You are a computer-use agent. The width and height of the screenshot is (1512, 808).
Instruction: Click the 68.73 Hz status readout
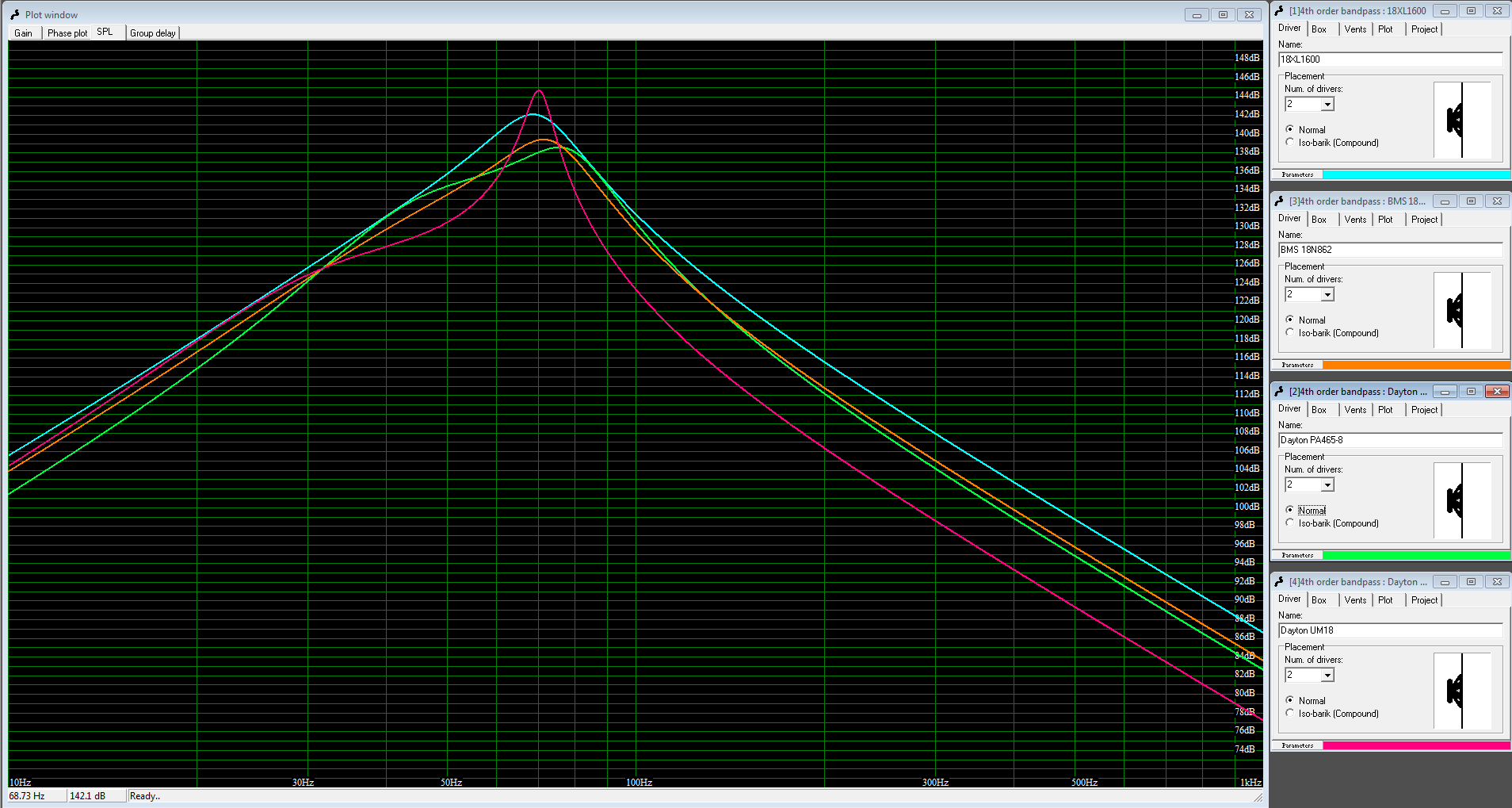[36, 796]
